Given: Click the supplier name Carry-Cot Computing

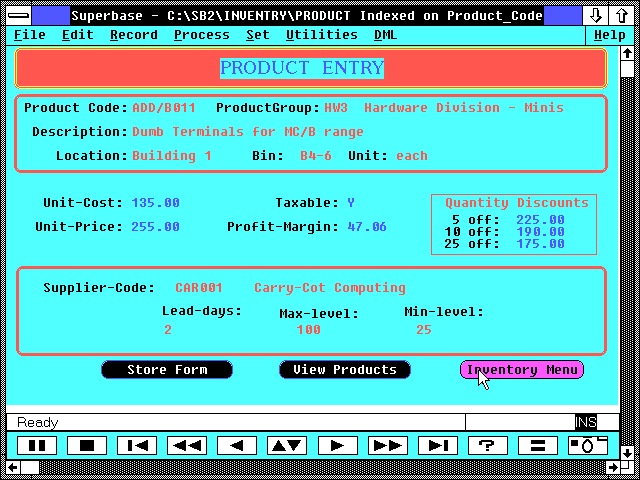Looking at the screenshot, I should (330, 288).
